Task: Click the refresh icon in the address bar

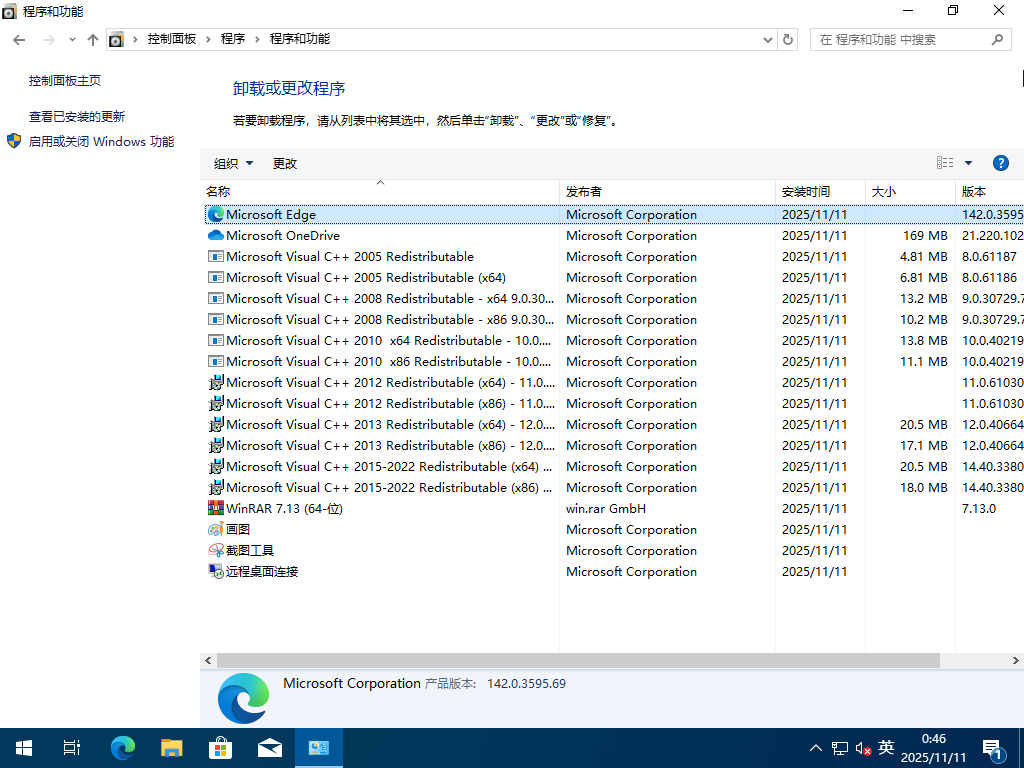Action: coord(789,39)
